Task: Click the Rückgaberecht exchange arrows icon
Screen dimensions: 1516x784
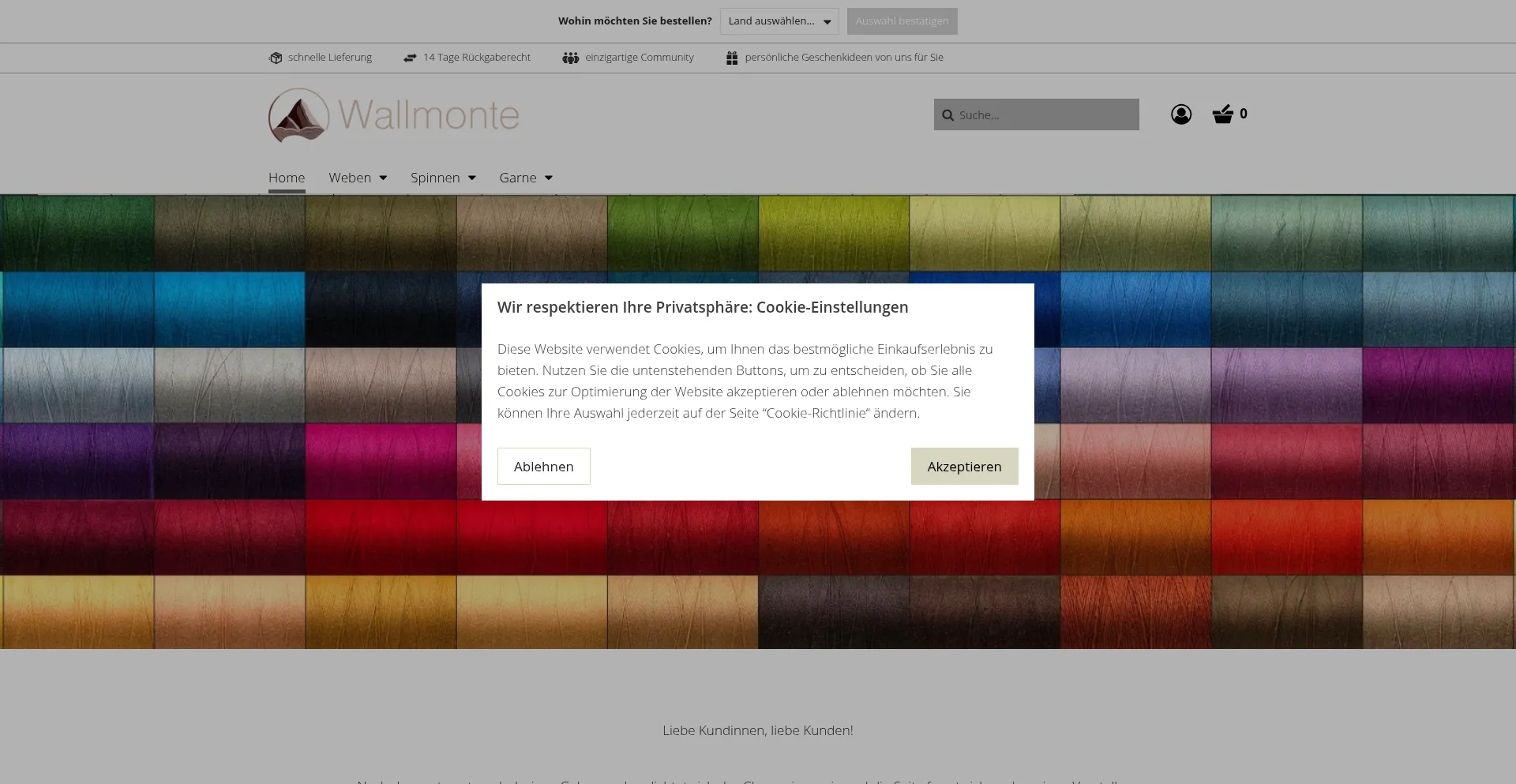Action: [410, 58]
